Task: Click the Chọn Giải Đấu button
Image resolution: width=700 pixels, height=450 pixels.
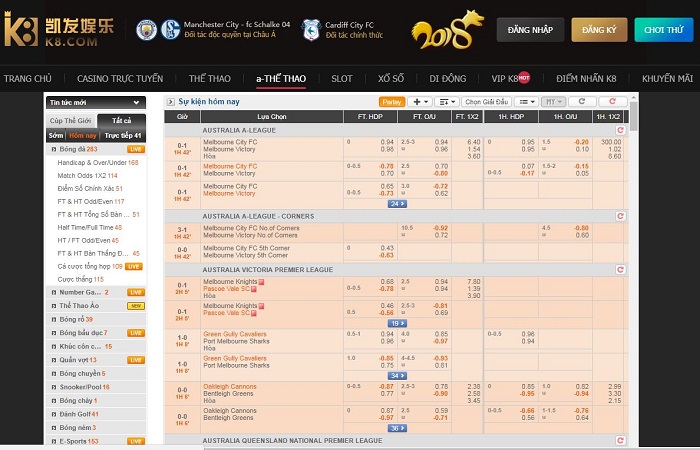Action: click(x=487, y=102)
